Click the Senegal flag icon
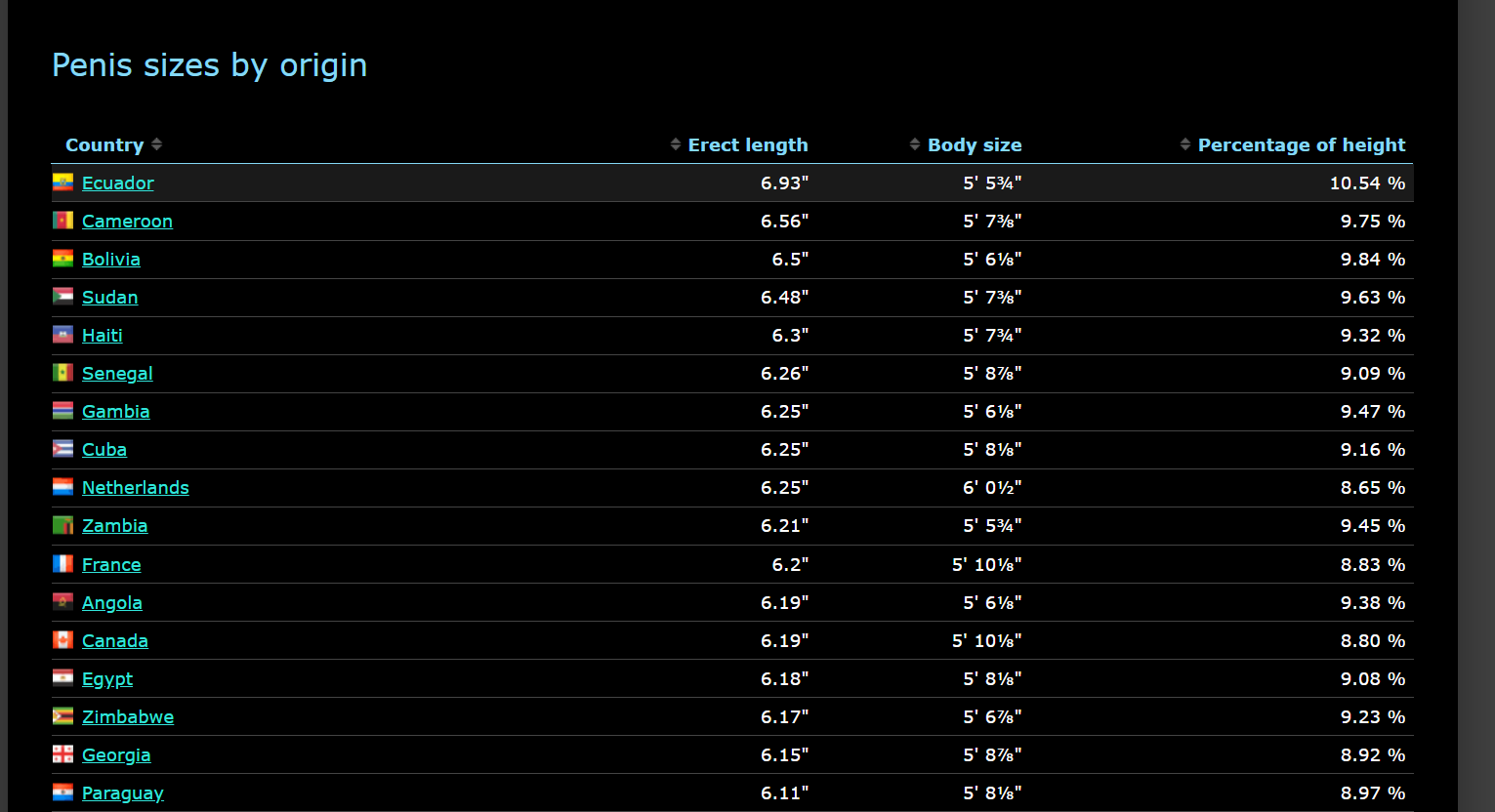The height and width of the screenshot is (812, 1495). coord(62,372)
